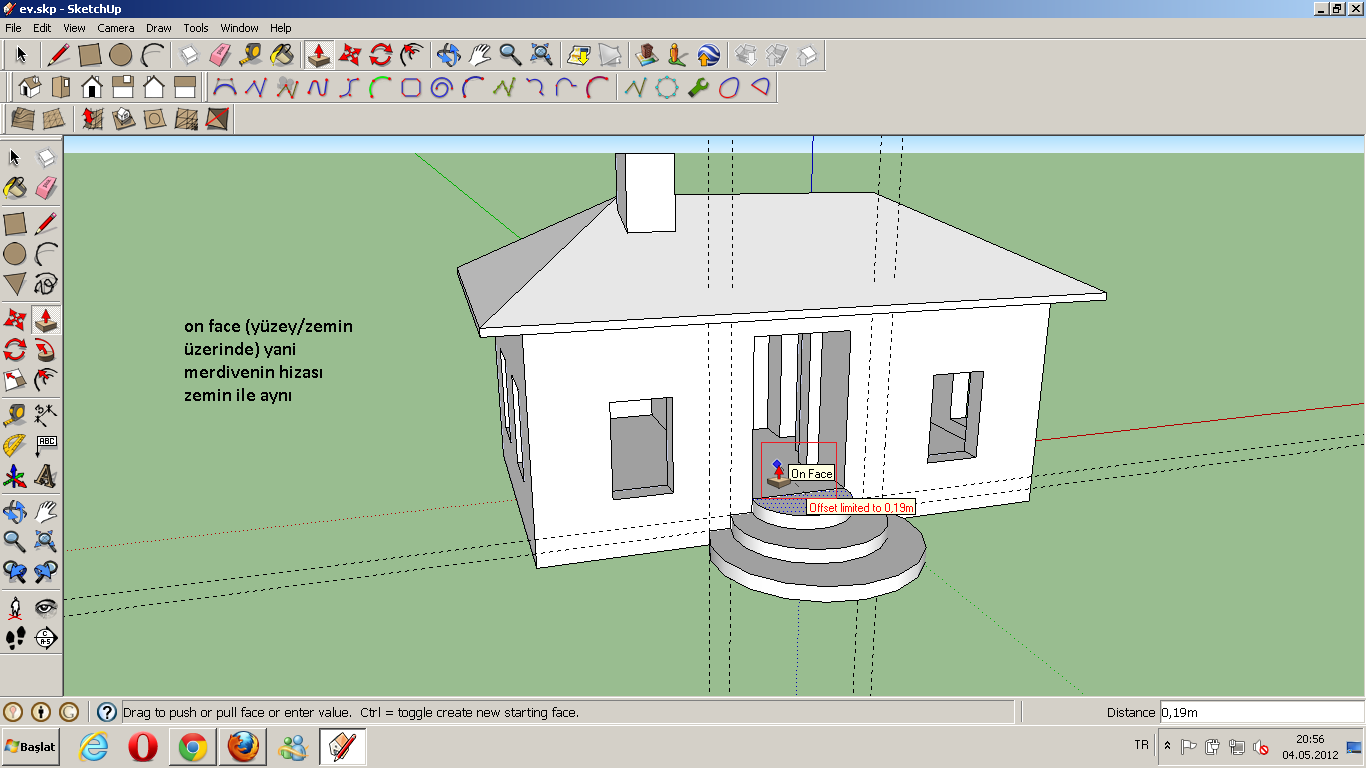
Task: Open Firefox from the taskbar
Action: 243,747
